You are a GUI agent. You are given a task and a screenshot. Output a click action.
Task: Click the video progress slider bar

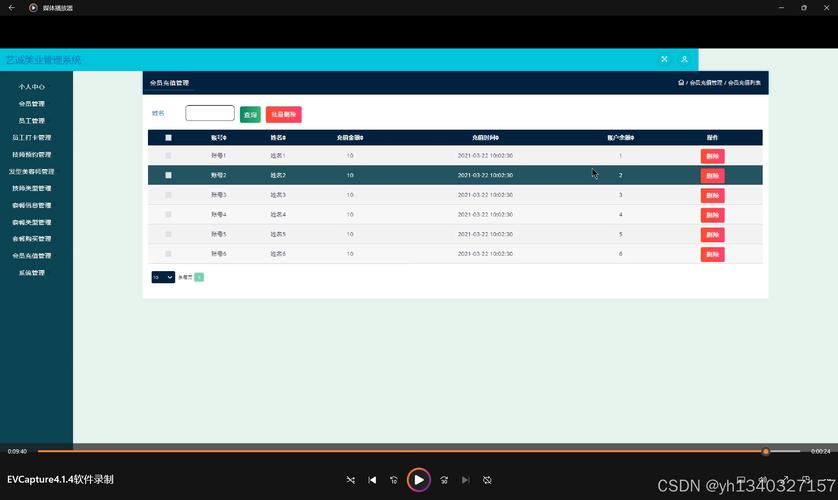point(400,451)
